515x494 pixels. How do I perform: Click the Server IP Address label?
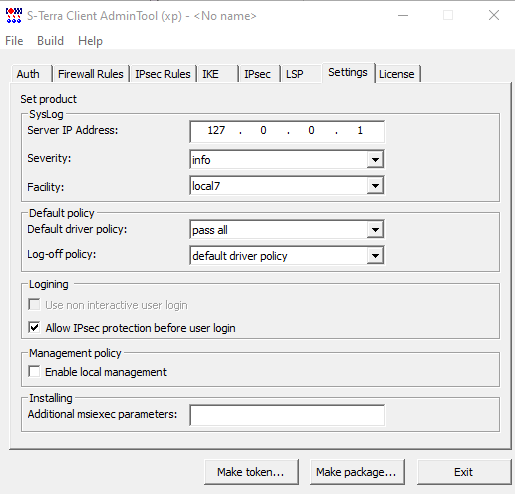73,130
